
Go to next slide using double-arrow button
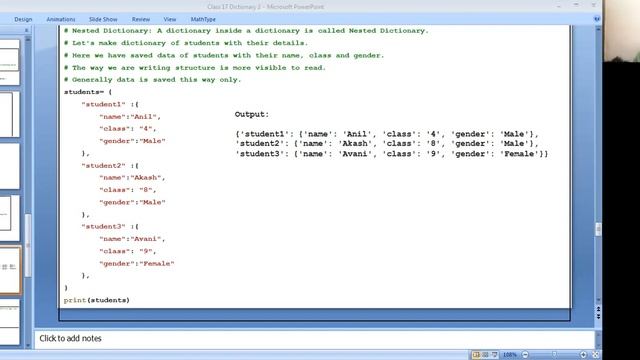coord(598,316)
